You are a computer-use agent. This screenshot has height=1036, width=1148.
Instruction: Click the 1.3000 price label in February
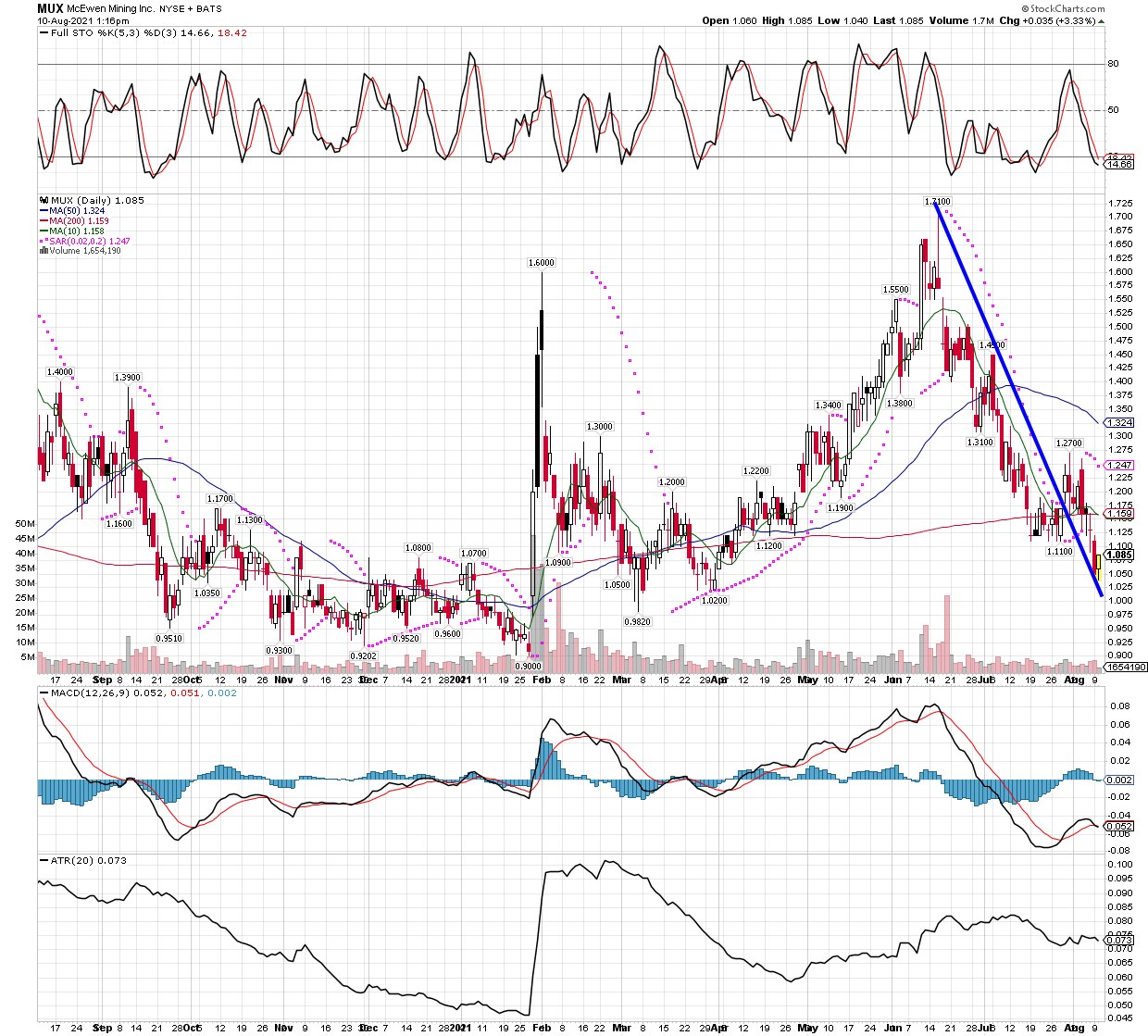coord(599,426)
